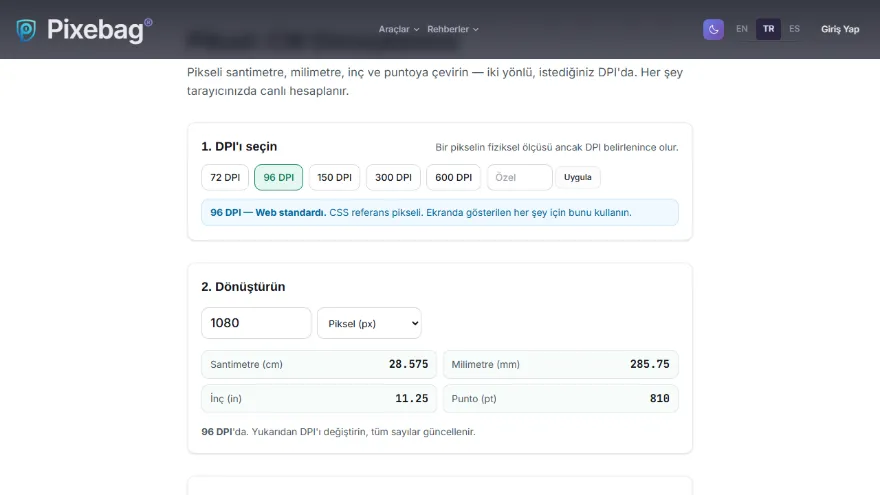Click the Pixebag brand name text
This screenshot has width=880, height=495.
pyautogui.click(x=95, y=30)
